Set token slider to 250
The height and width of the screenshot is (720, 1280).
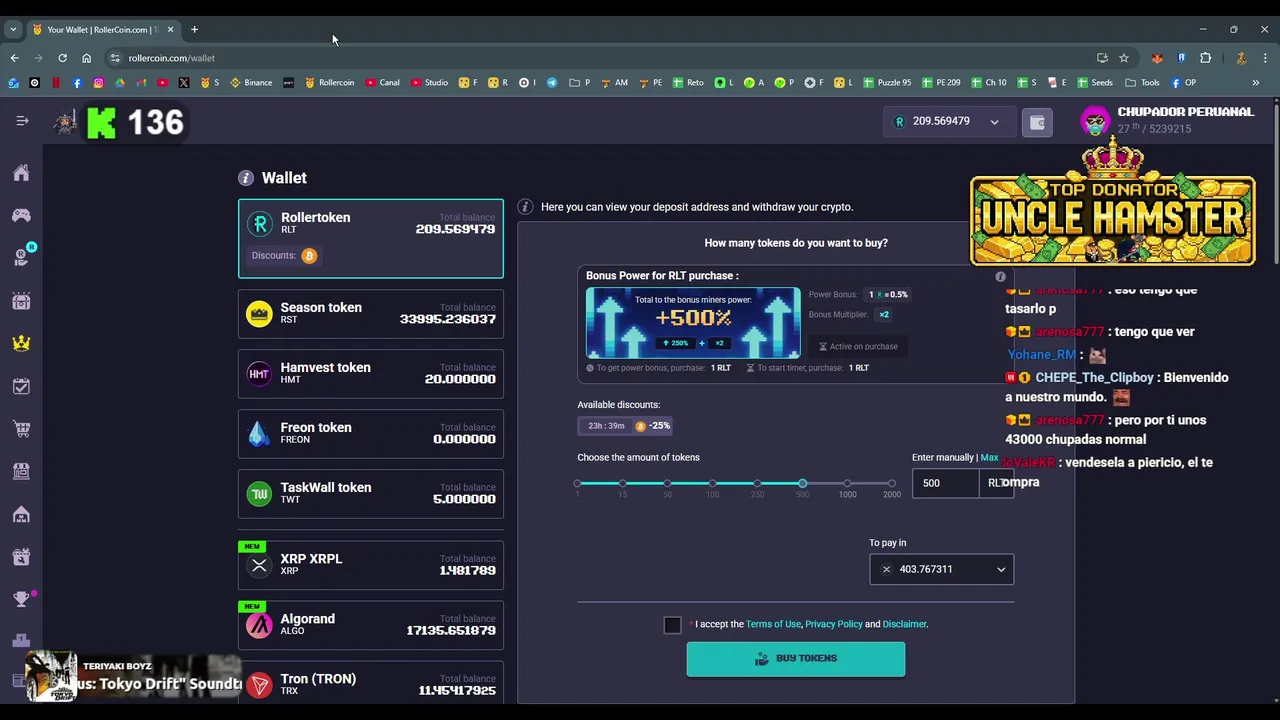(757, 484)
